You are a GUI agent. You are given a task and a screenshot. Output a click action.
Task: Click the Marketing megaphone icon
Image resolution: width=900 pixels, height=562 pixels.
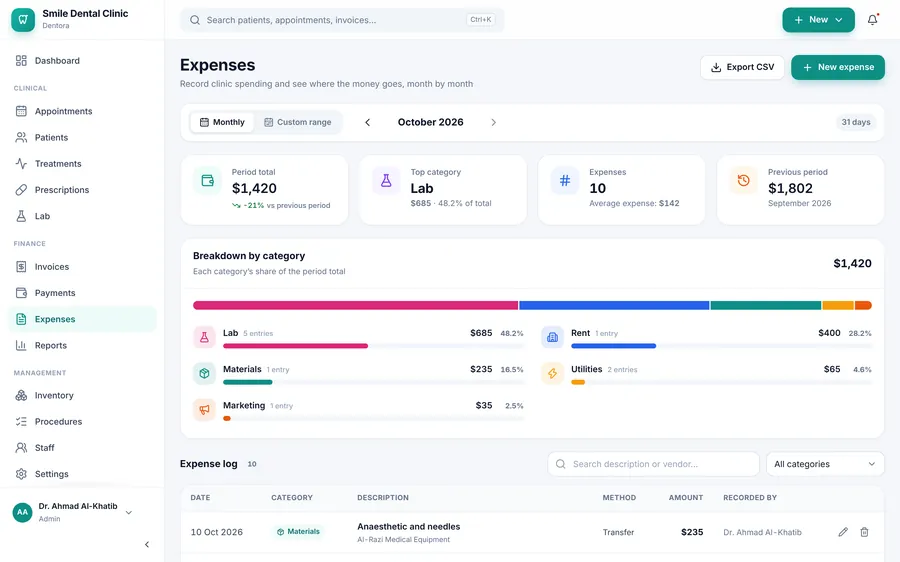(x=204, y=410)
